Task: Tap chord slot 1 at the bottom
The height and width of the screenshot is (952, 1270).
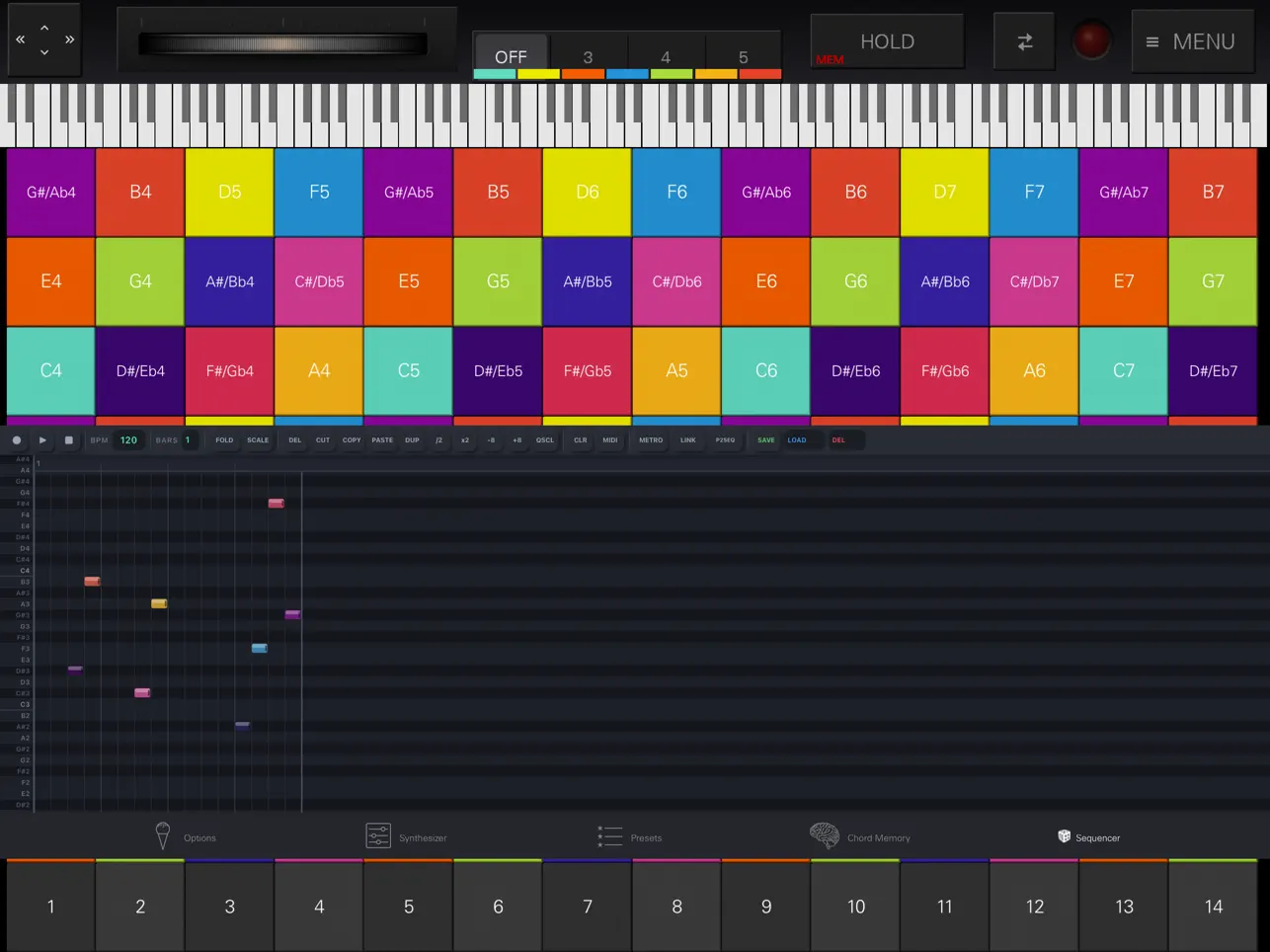Action: pos(51,905)
